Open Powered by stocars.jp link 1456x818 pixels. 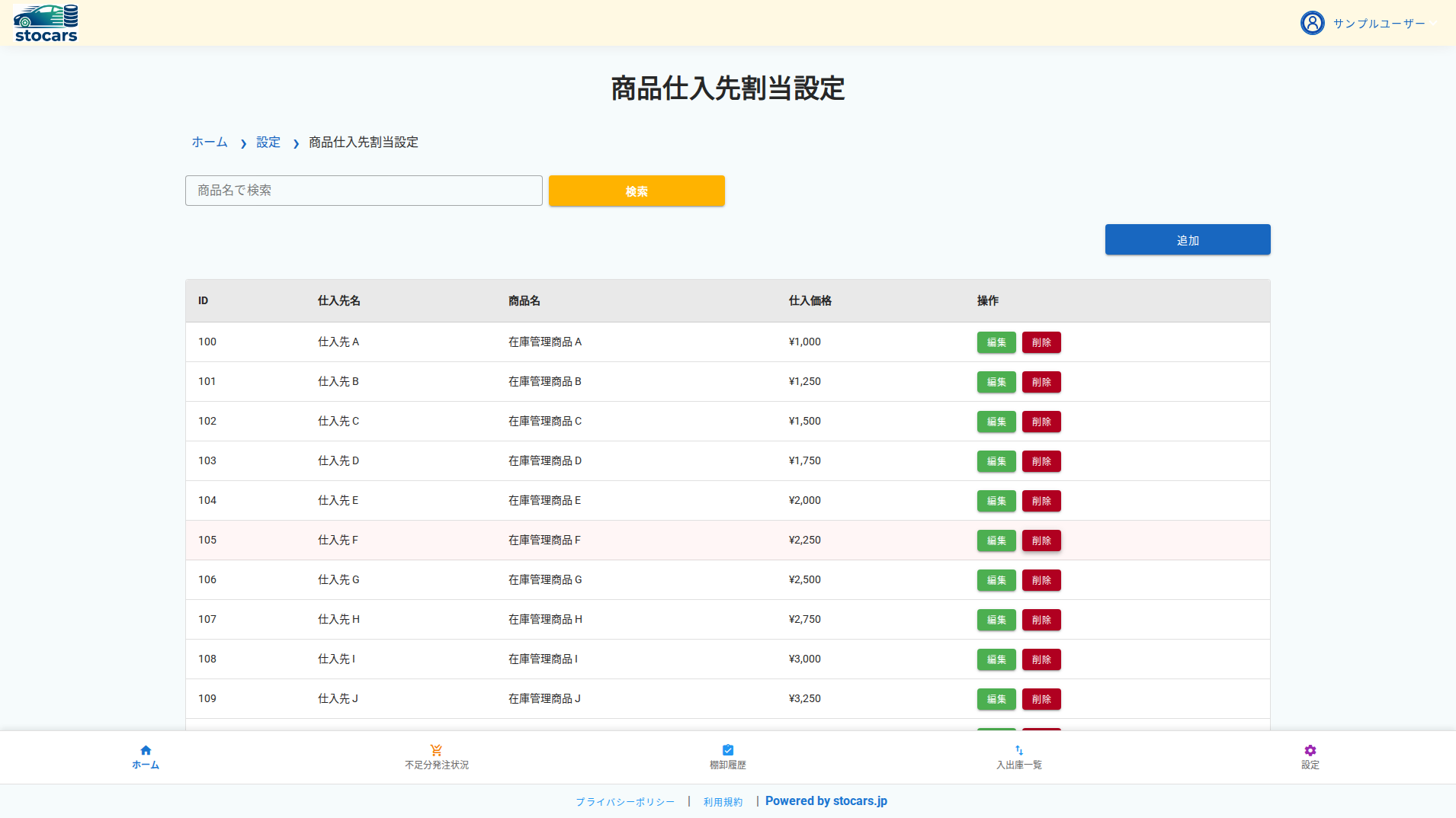(826, 801)
